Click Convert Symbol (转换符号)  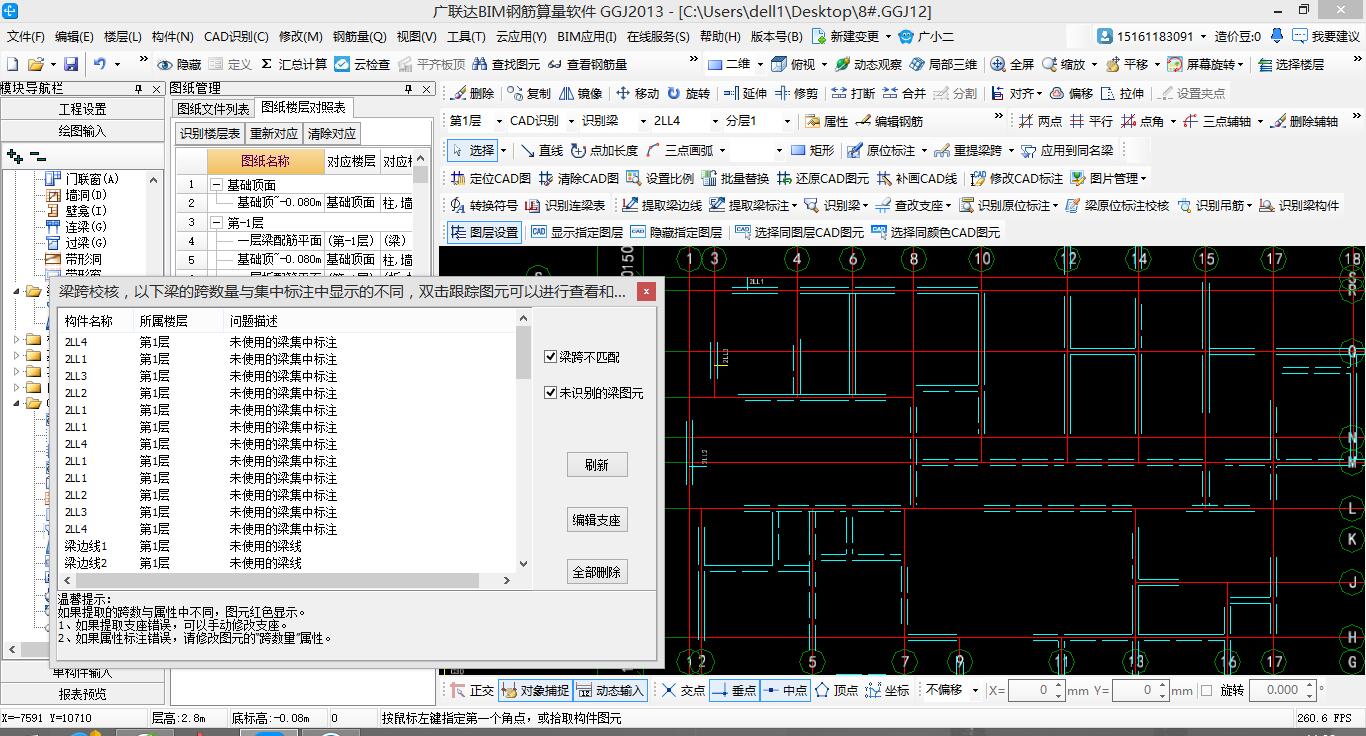pos(484,205)
